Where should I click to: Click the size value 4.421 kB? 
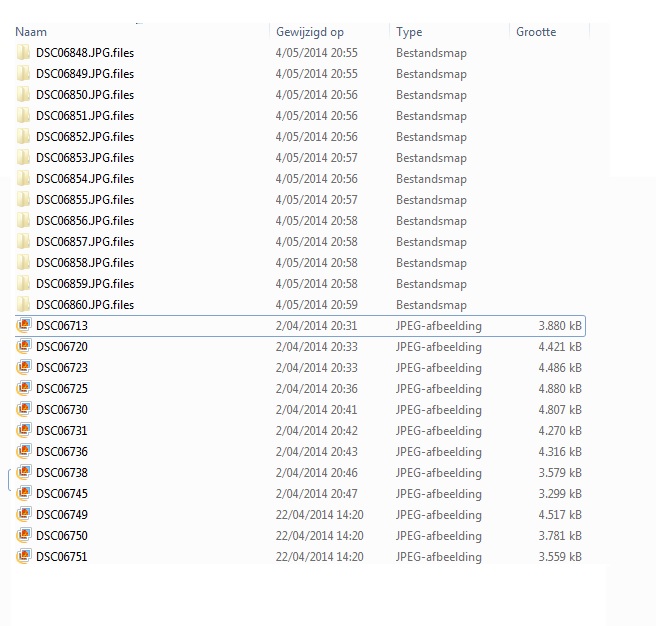click(x=560, y=346)
